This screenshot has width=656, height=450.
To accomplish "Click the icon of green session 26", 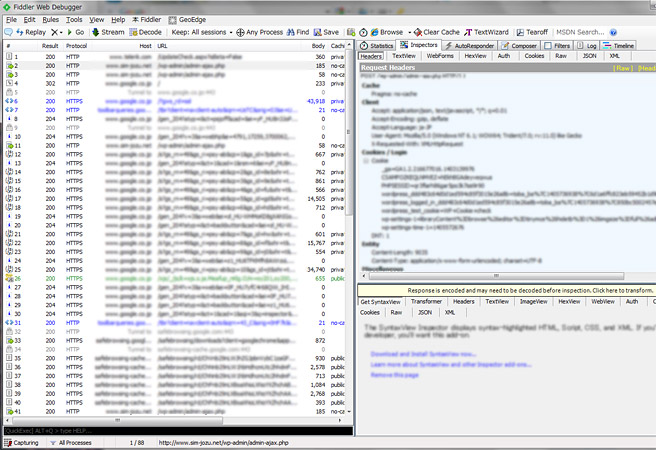I will tap(9, 279).
